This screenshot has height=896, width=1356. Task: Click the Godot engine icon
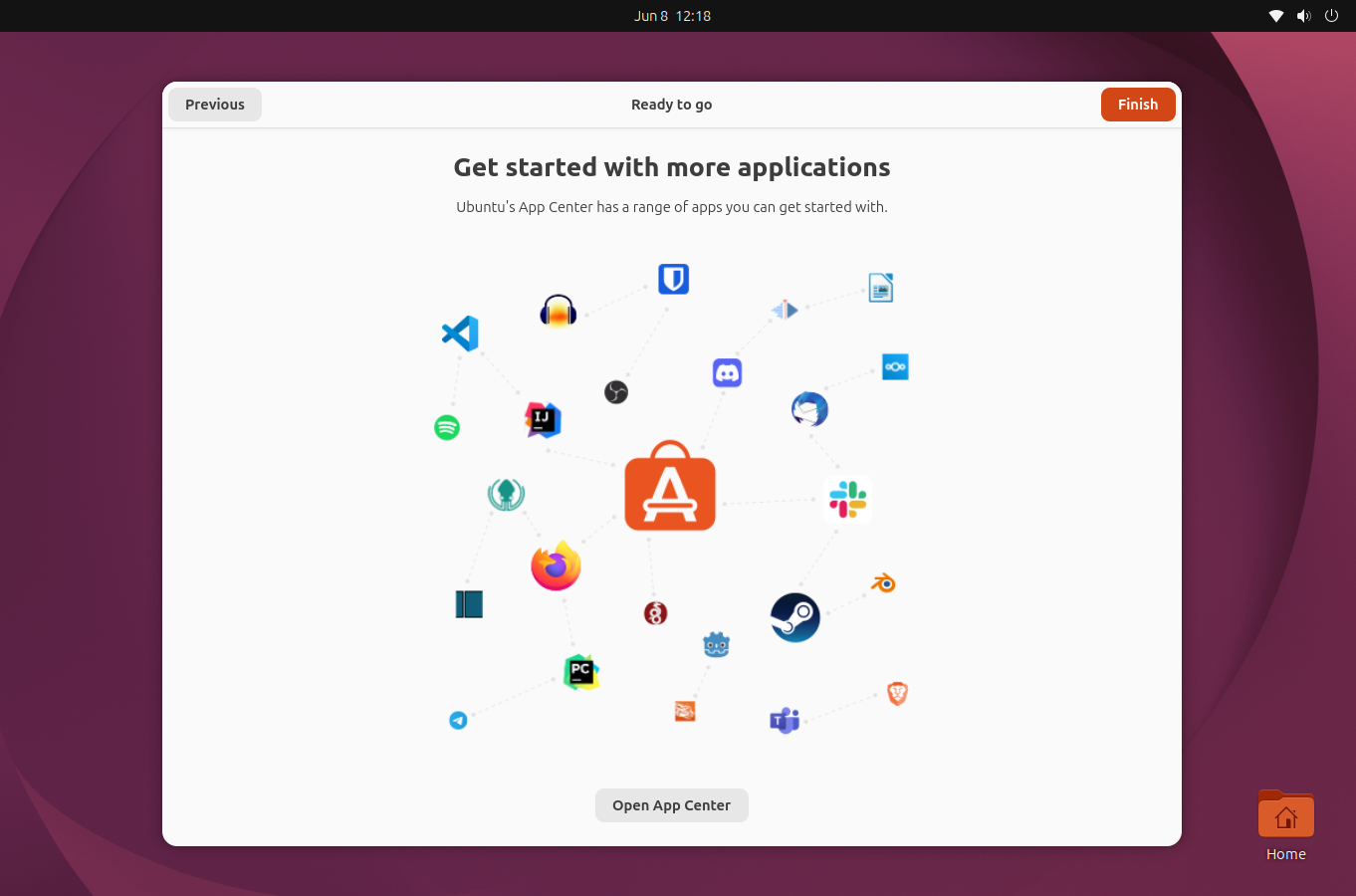pyautogui.click(x=717, y=645)
